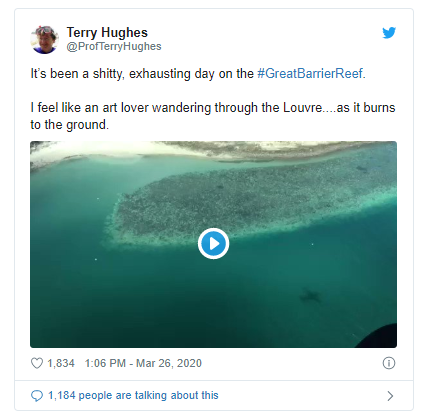The width and height of the screenshot is (423, 413).
Task: Open the #GreatBarrierReef hashtag link
Action: (310, 73)
